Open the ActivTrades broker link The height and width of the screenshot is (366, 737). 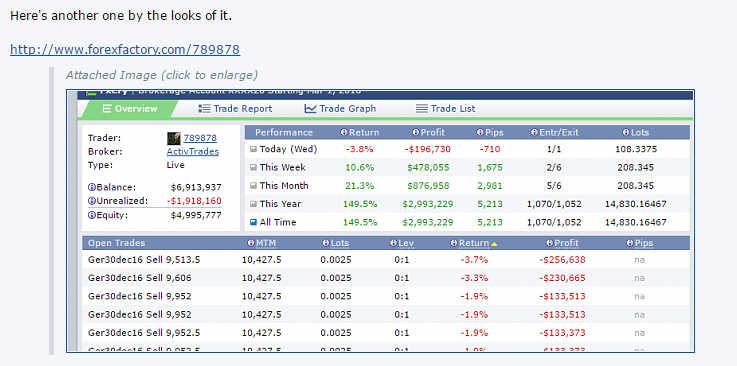[193, 152]
